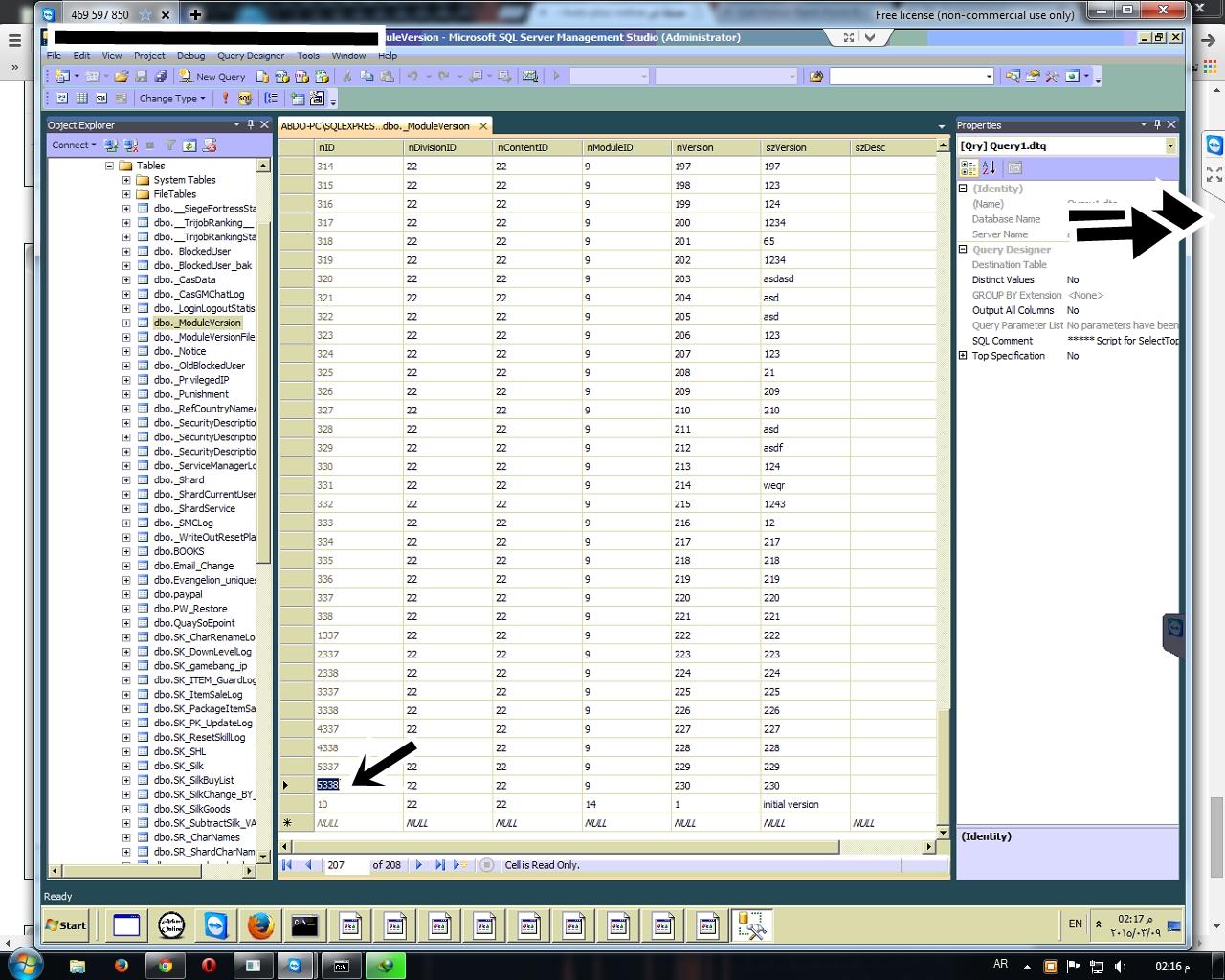The height and width of the screenshot is (980, 1225).
Task: Go to the last record button
Action: click(x=439, y=865)
